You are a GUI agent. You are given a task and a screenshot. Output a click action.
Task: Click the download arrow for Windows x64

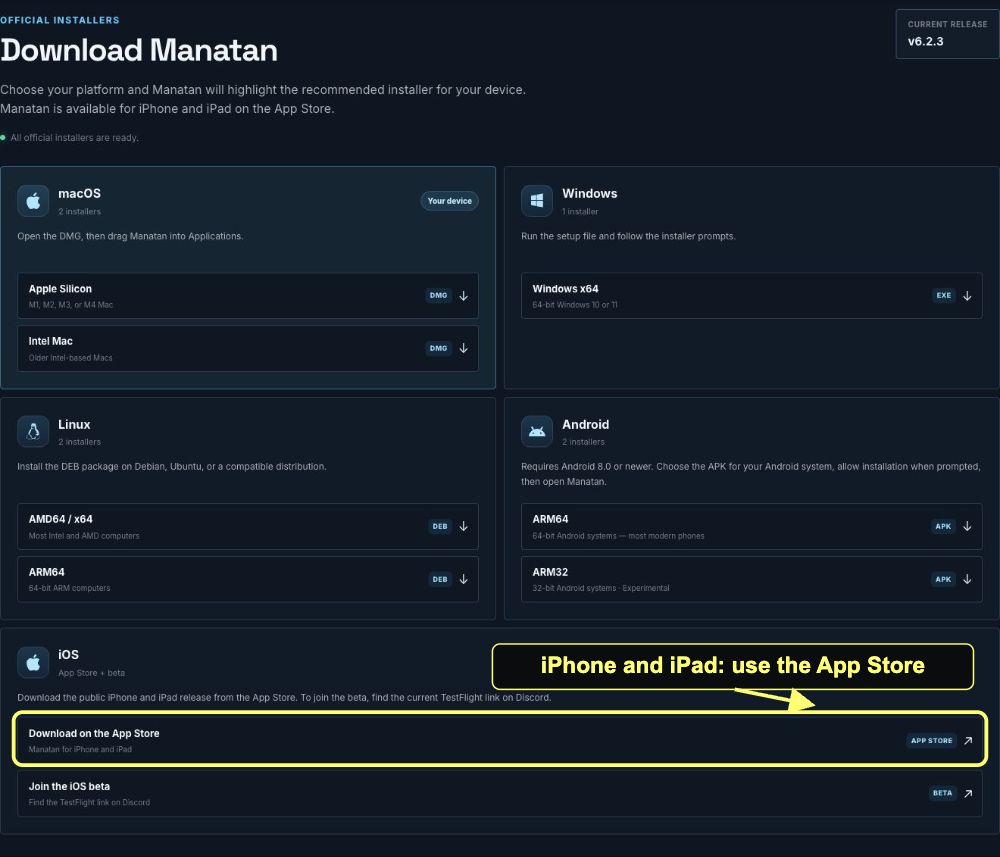[967, 296]
